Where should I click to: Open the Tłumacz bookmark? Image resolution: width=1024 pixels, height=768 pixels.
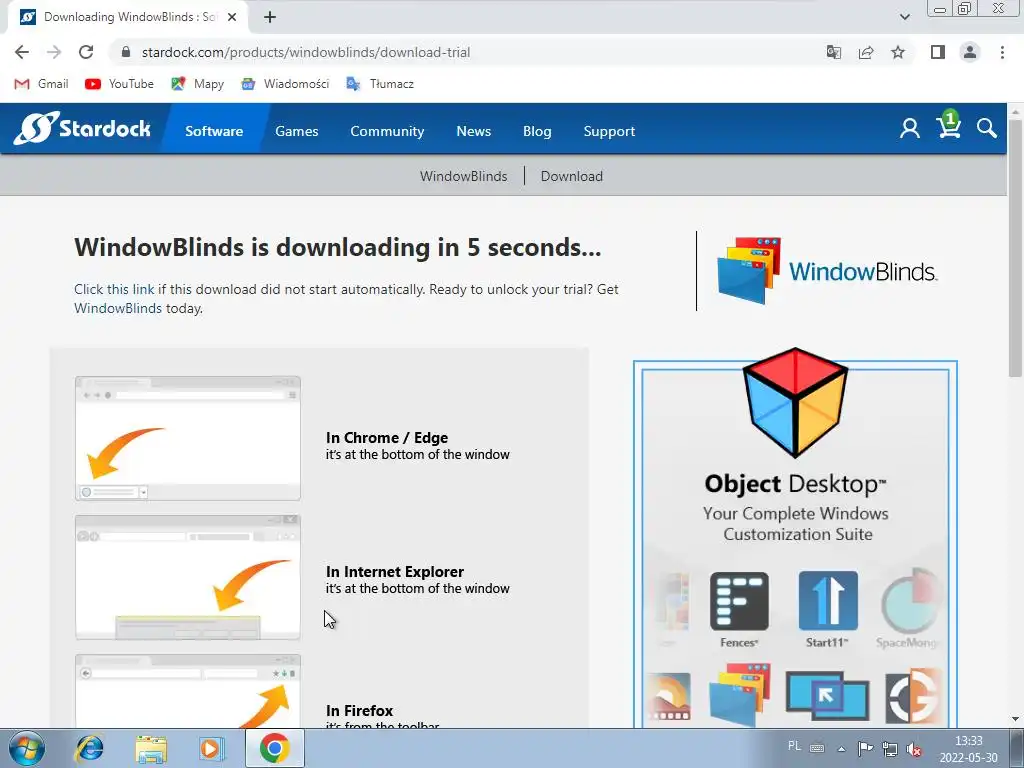380,84
